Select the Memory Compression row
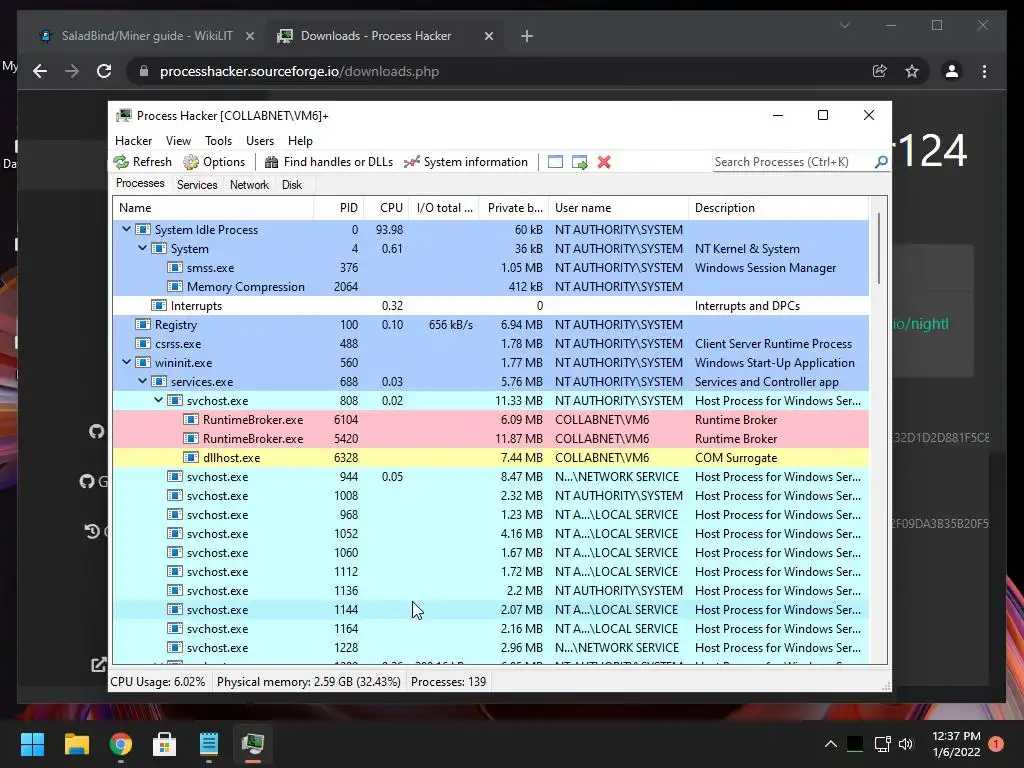The width and height of the screenshot is (1024, 768). click(491, 287)
